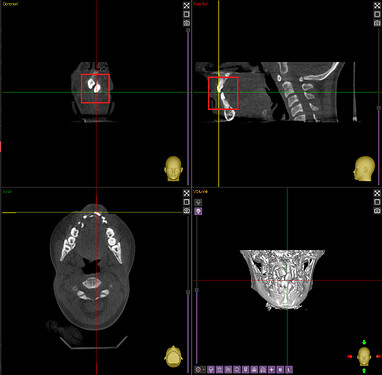Expand the Coronal view to fullscreen
The width and height of the screenshot is (382, 375).
[186, 5]
